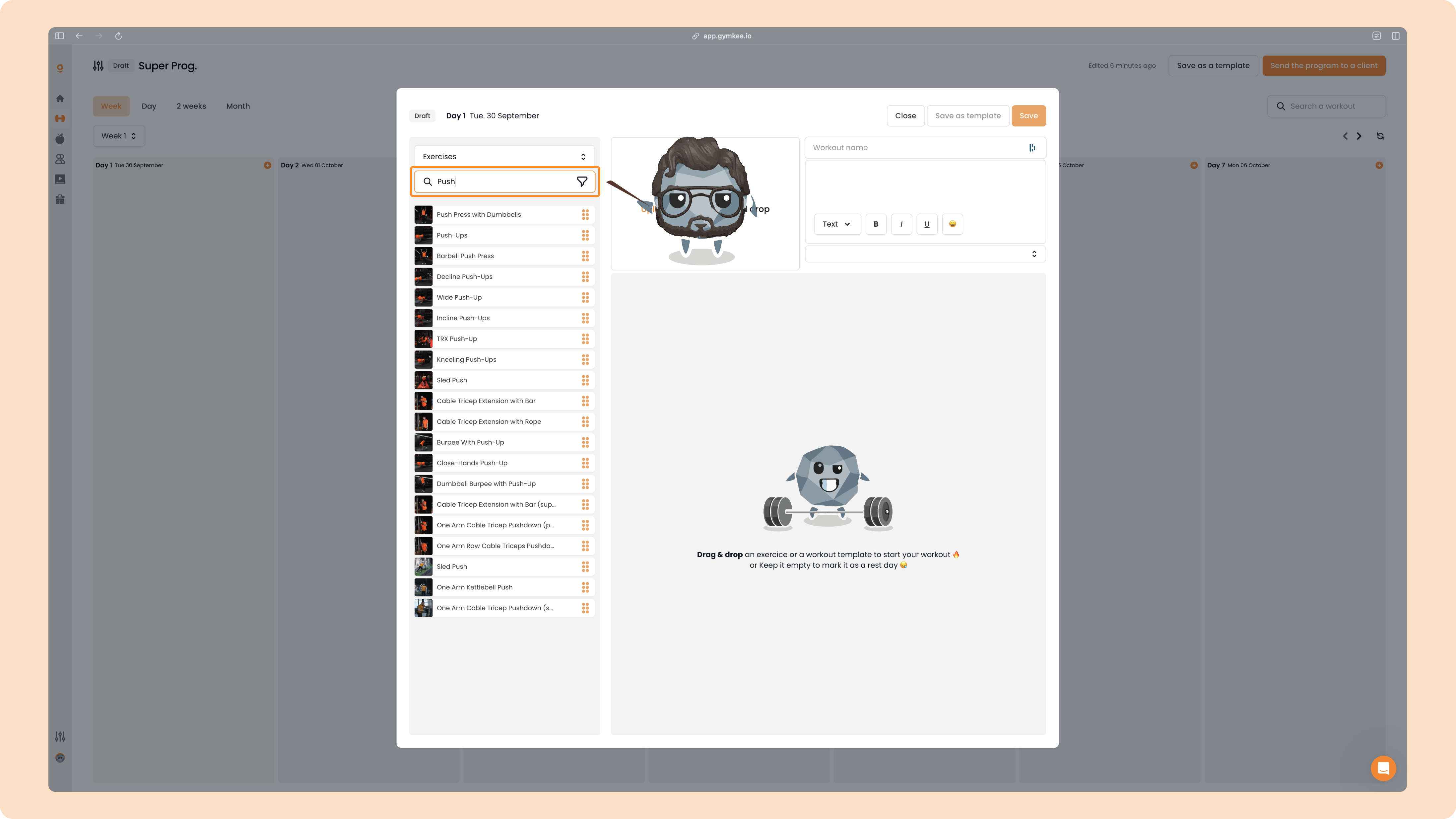Click drag handle for Push Press with Dumbbells

pyautogui.click(x=585, y=214)
